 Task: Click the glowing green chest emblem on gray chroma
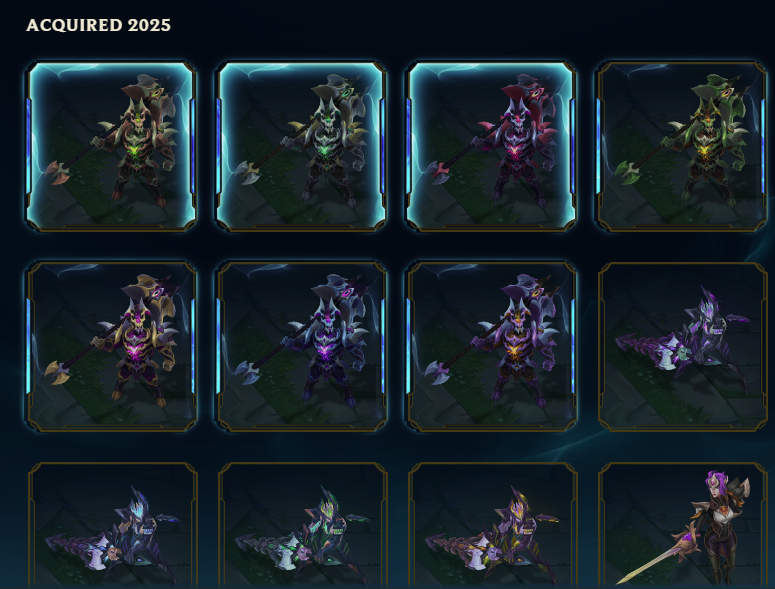324,150
